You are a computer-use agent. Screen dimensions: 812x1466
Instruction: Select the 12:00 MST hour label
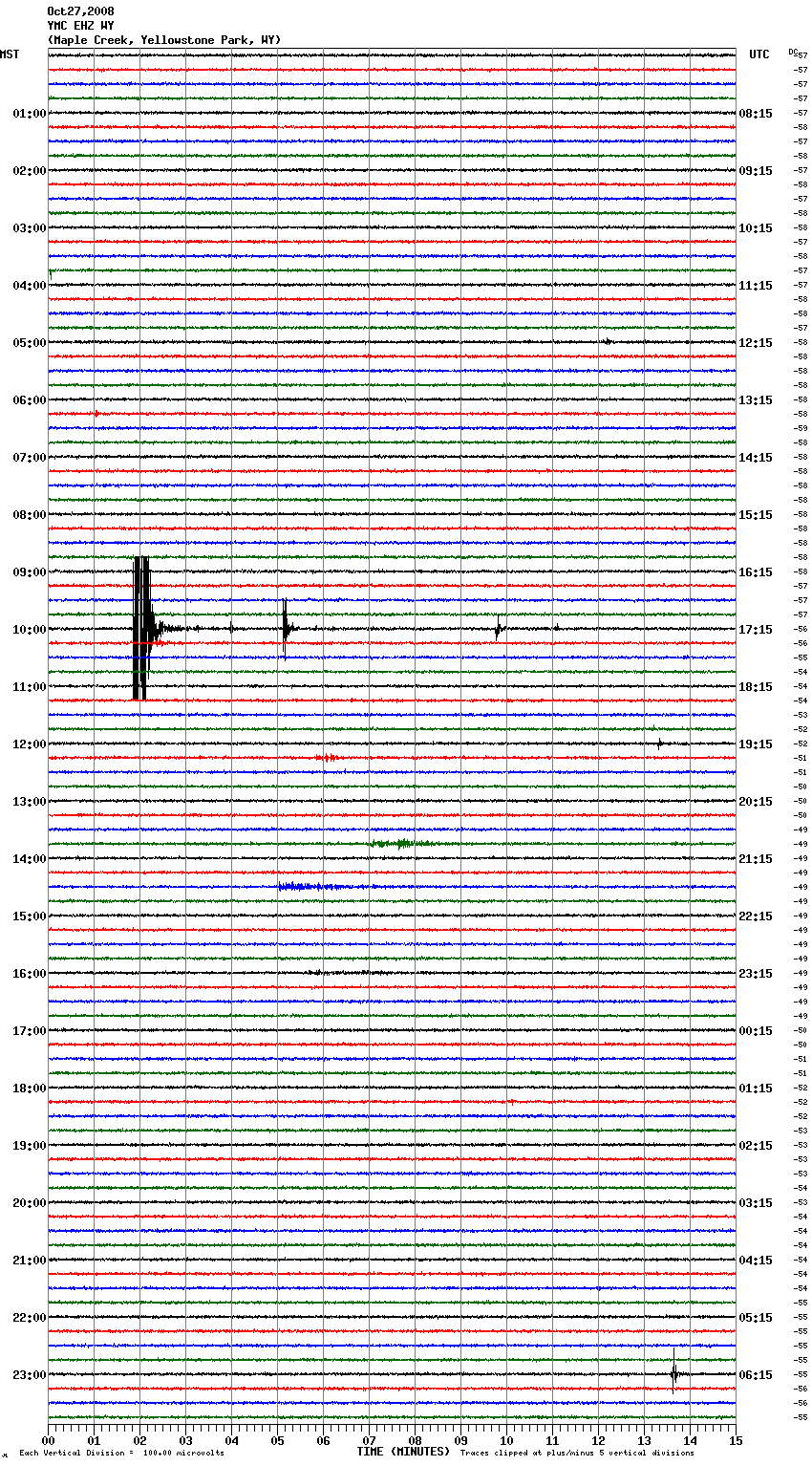(x=29, y=744)
